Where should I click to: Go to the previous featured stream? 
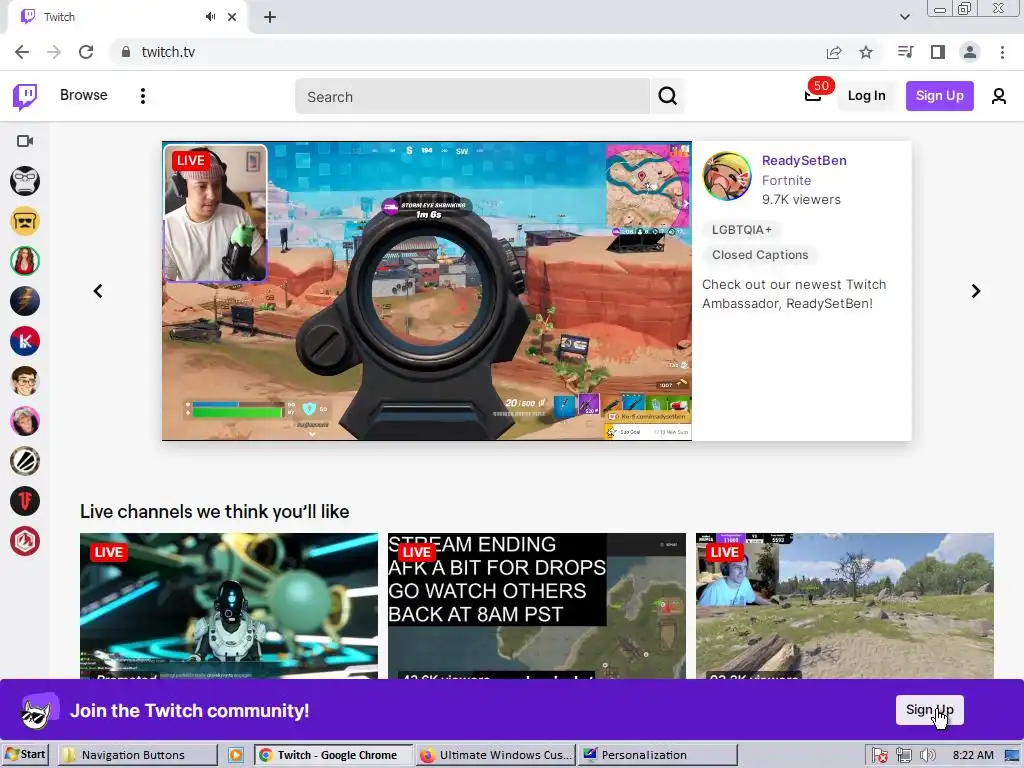pyautogui.click(x=98, y=291)
